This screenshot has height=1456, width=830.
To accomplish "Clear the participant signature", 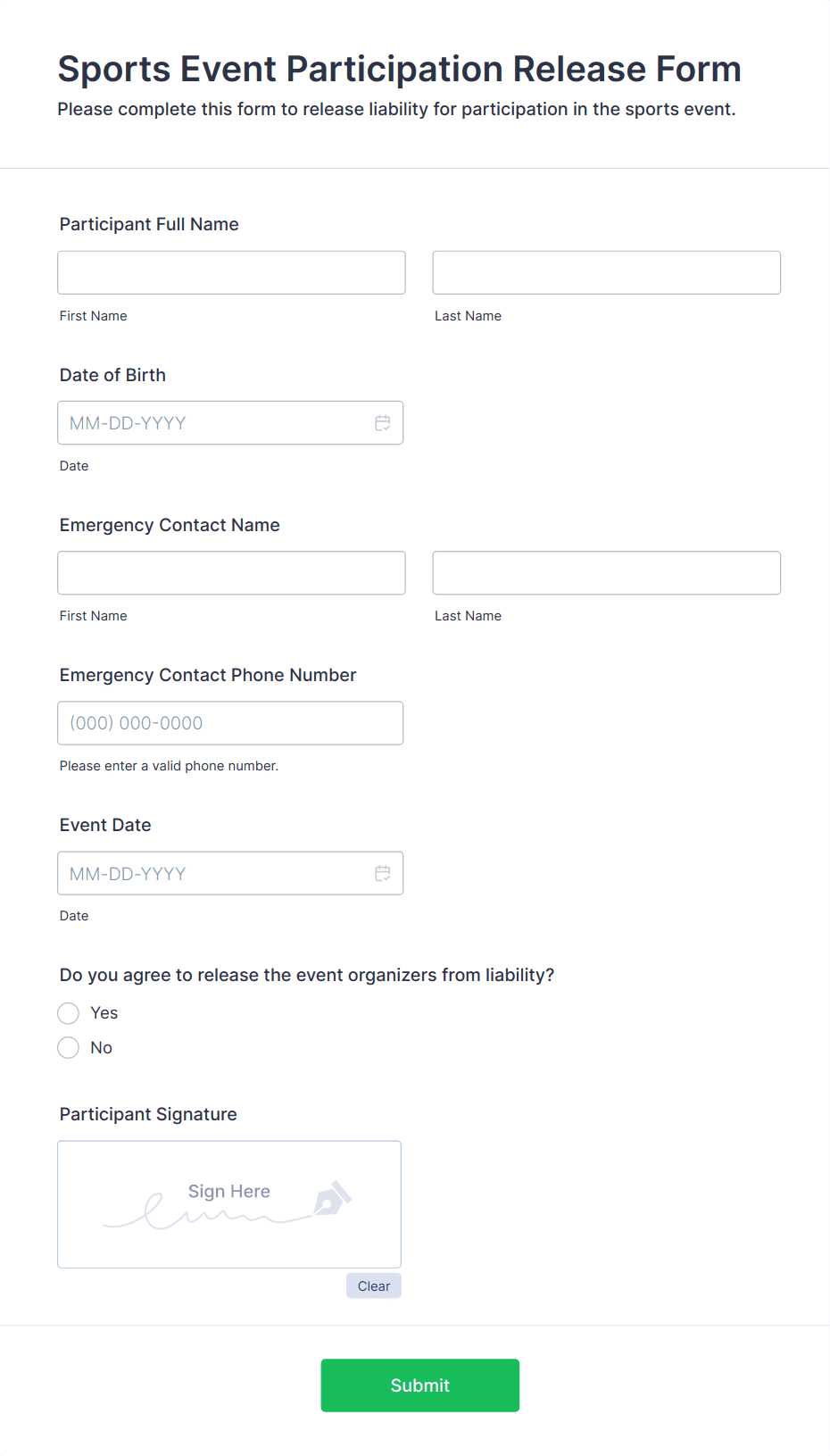I will click(x=373, y=1285).
